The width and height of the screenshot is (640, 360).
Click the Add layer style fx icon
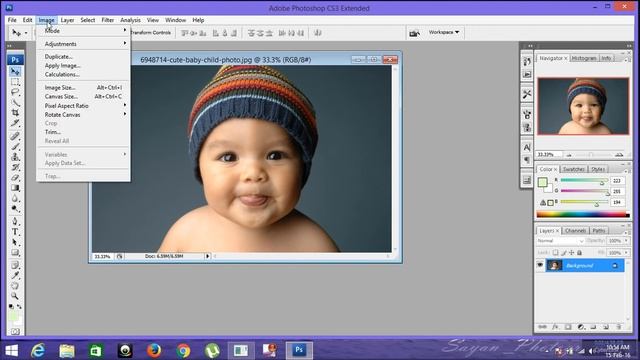coord(555,327)
